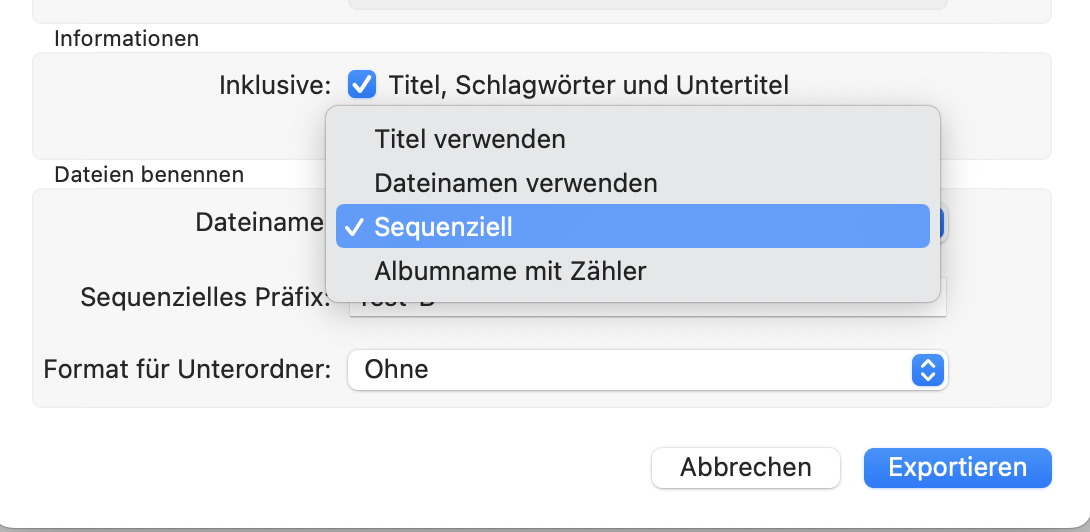Click the "Dateien benennen" section heading
The height and width of the screenshot is (532, 1090).
149,174
